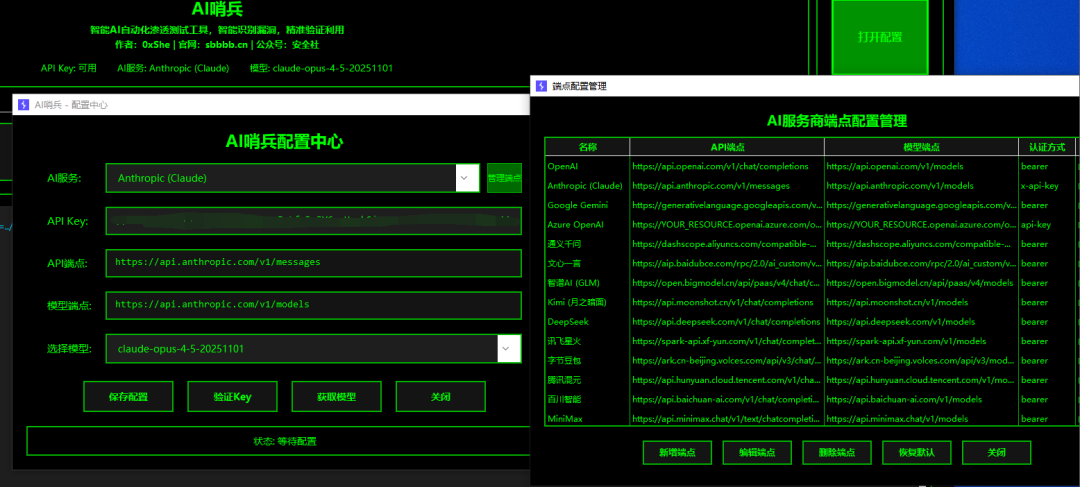Focus the API Key input field
Screen dimensions: 1080x487
(x=313, y=221)
